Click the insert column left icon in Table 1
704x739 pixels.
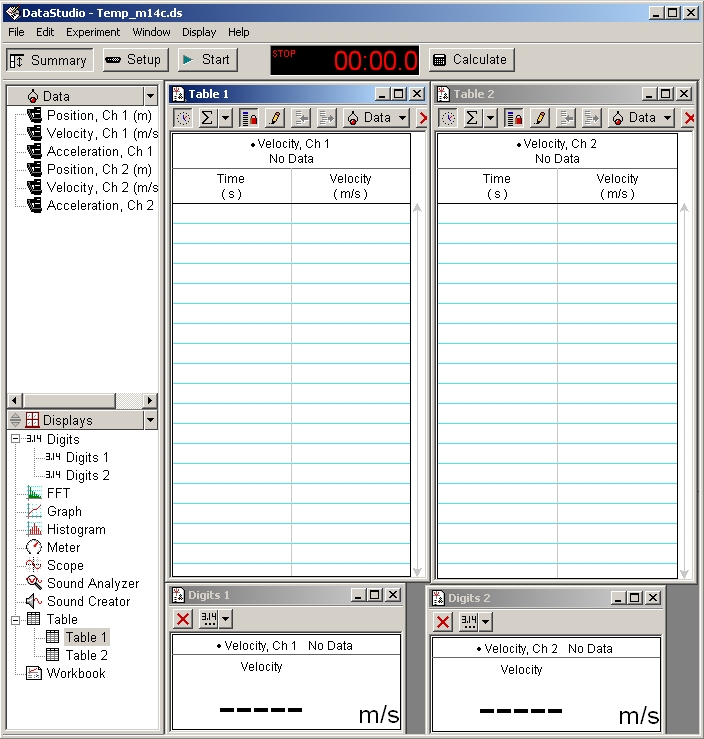(301, 118)
